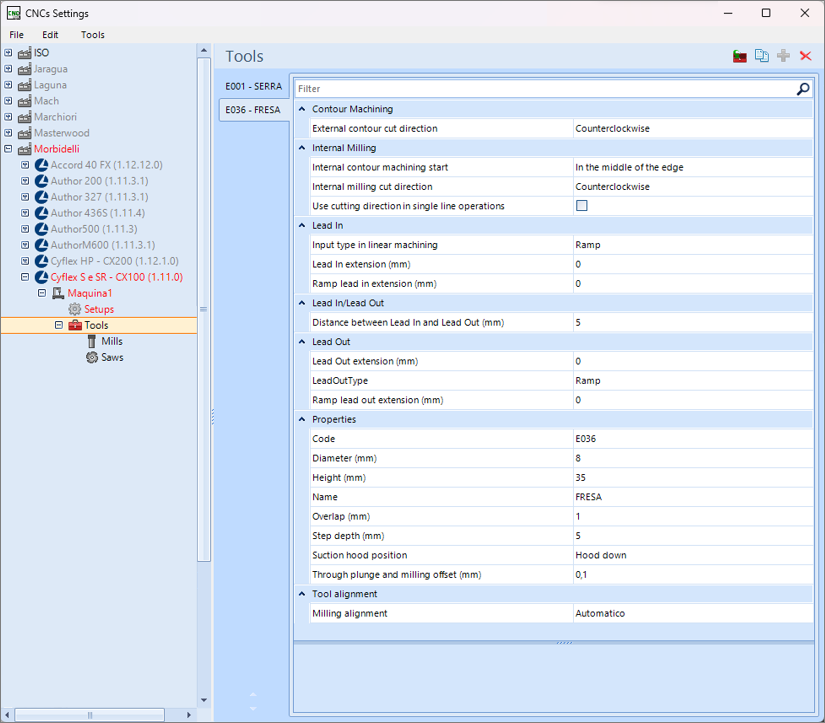Viewport: 825px width, 723px height.
Task: Click the red toolbox import icon in Tools header
Action: (740, 56)
